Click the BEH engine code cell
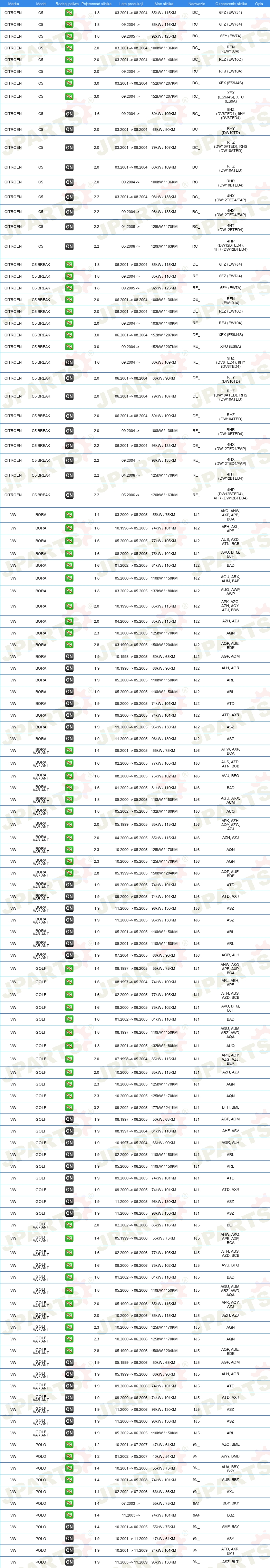The height and width of the screenshot is (1568, 270). 231,1225
